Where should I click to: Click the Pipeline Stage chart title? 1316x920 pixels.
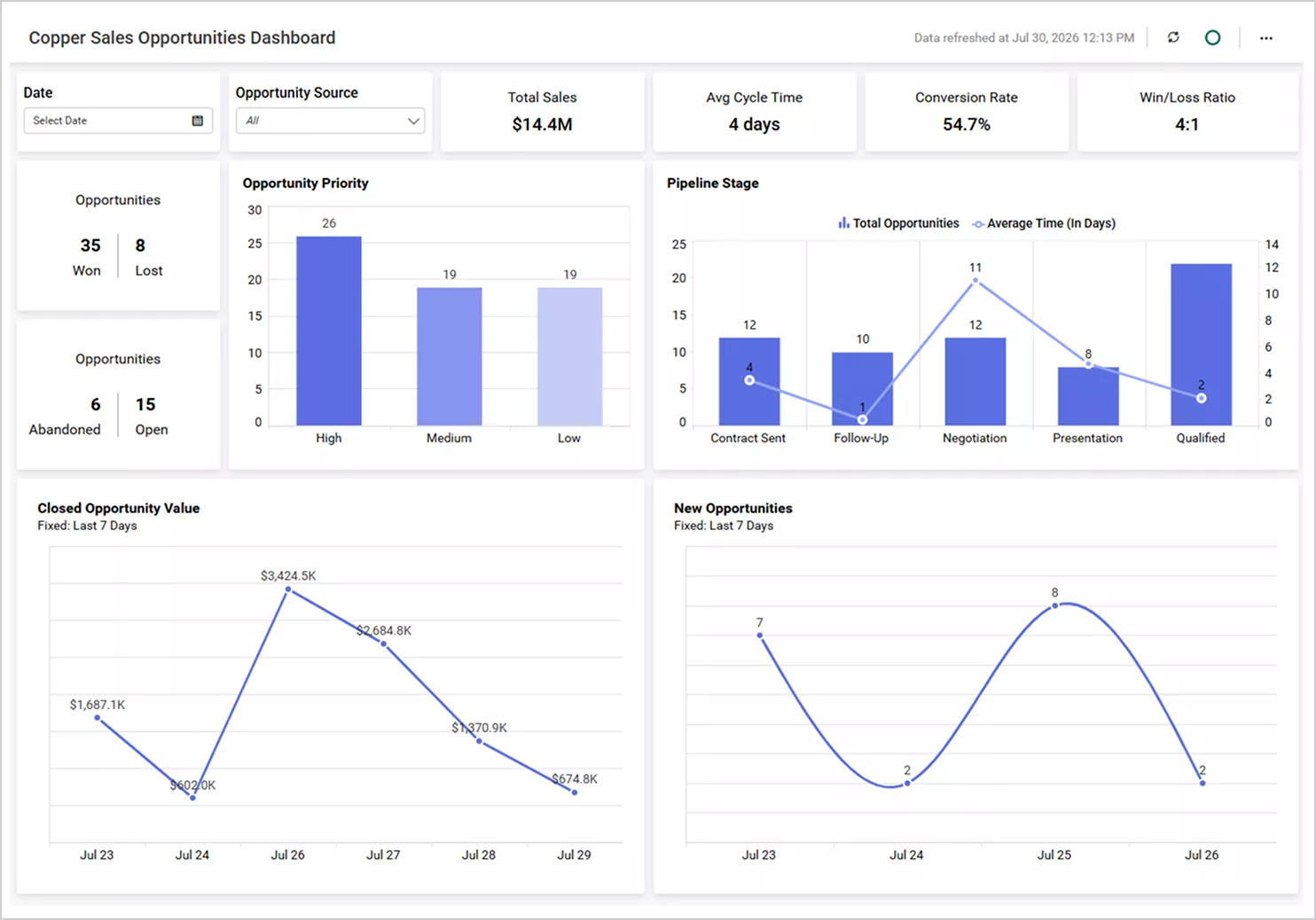[713, 183]
